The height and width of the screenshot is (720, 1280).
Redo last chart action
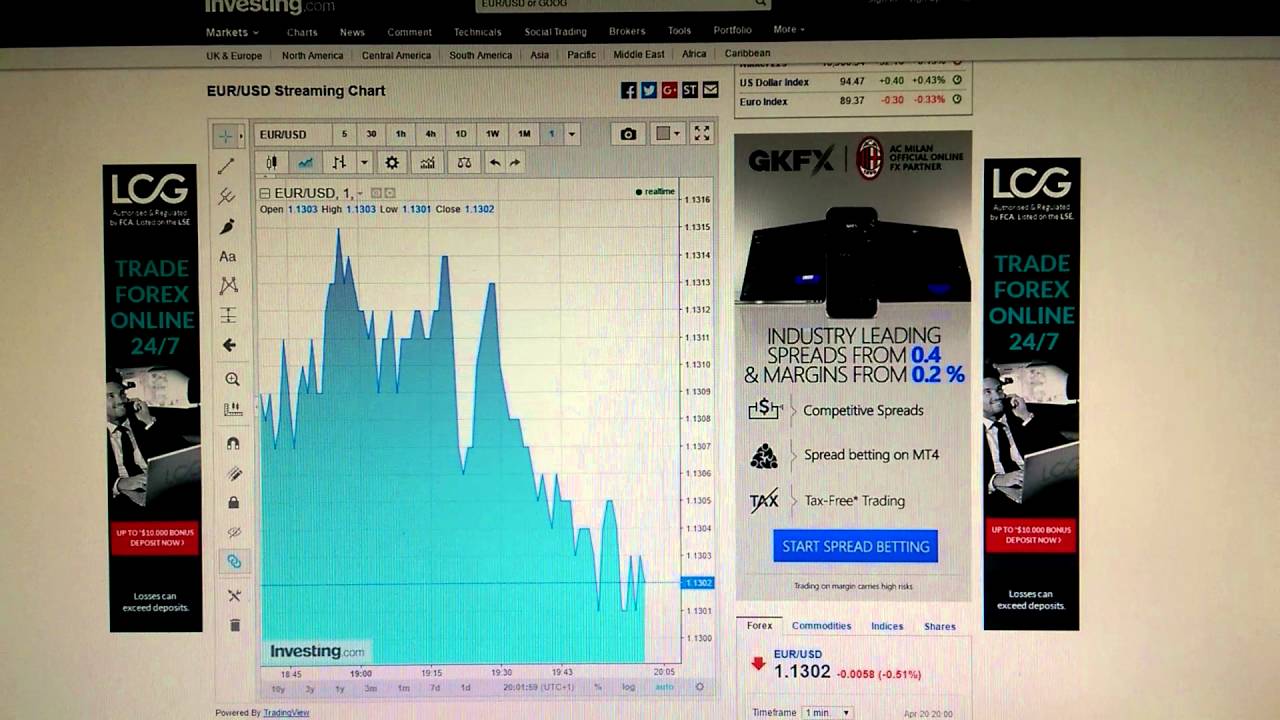[515, 163]
